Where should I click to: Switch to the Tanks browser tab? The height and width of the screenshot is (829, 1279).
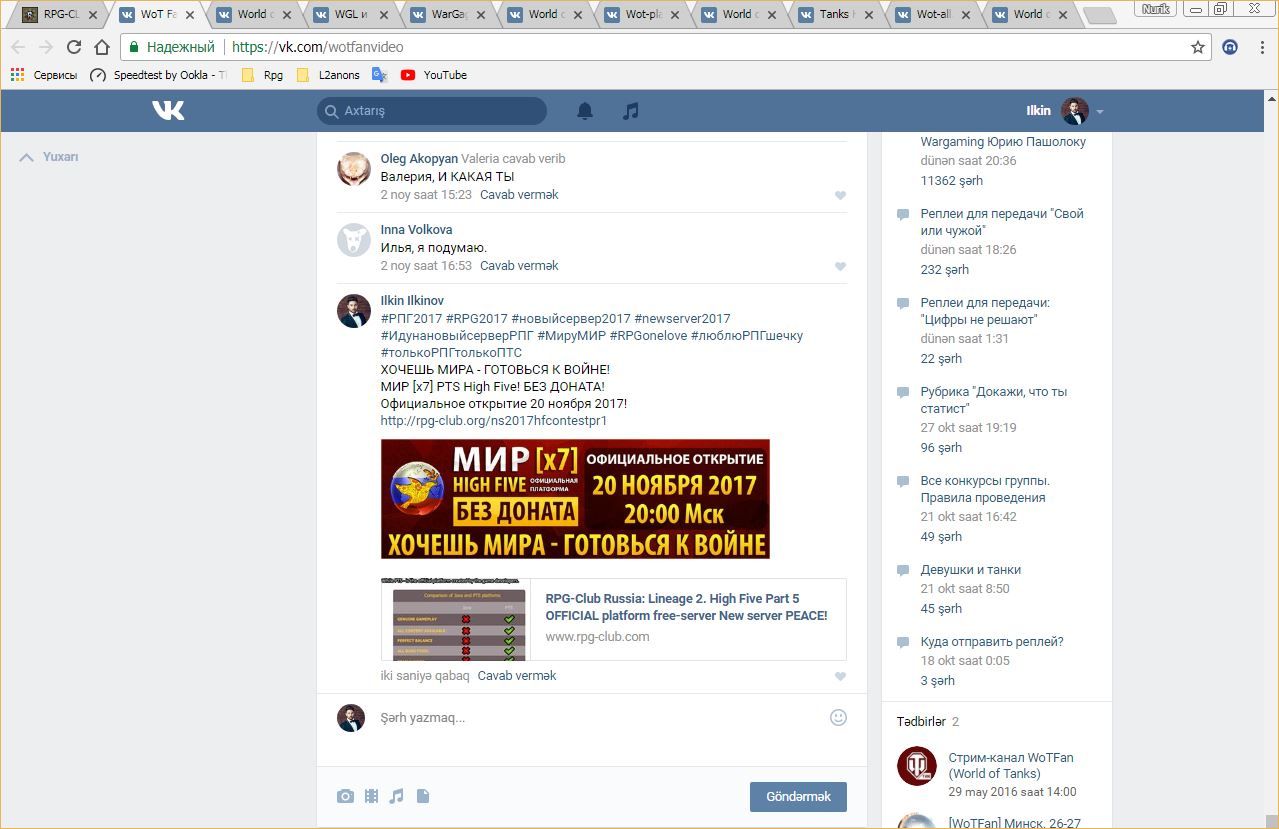pyautogui.click(x=833, y=14)
